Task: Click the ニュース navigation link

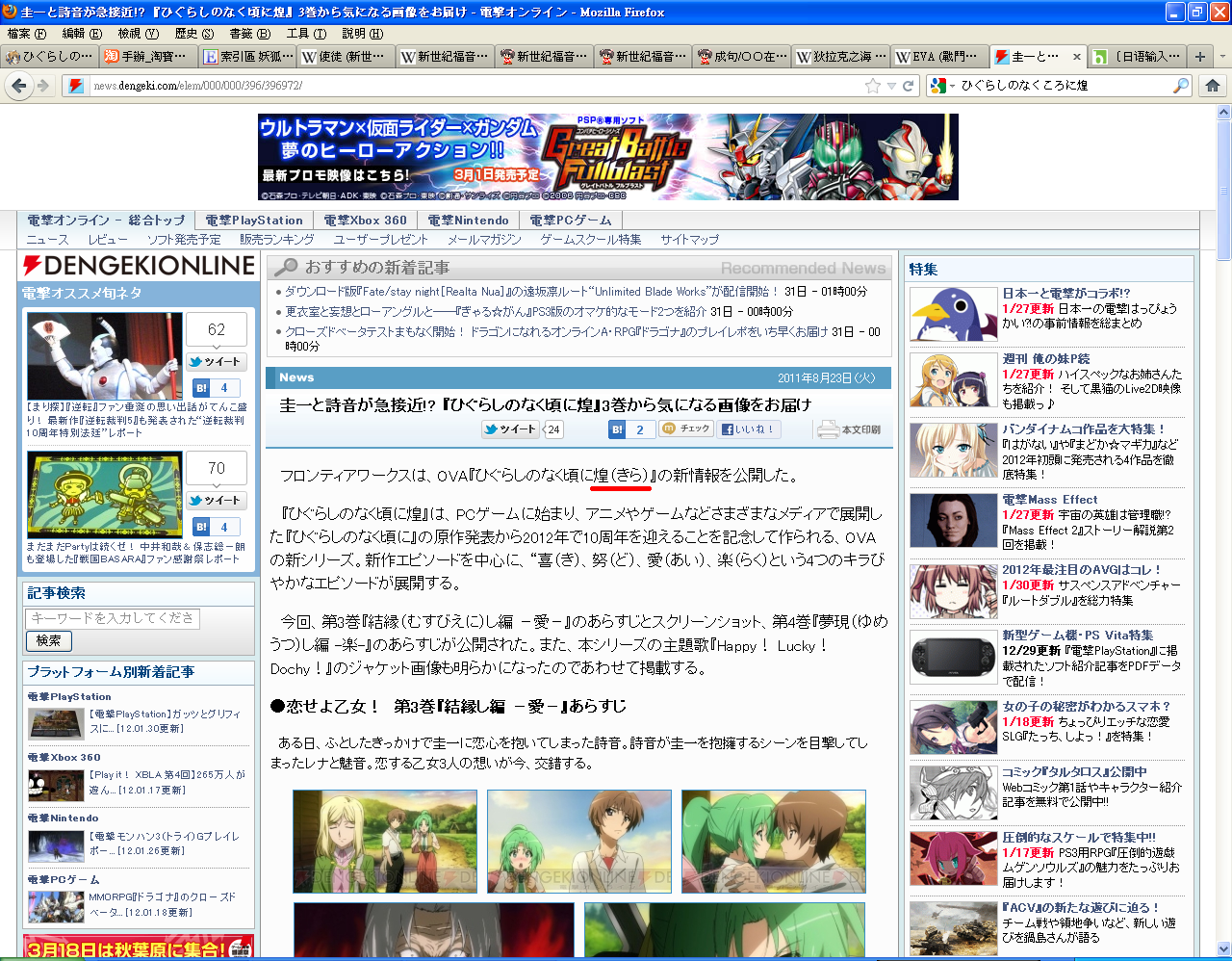Action: 47,240
